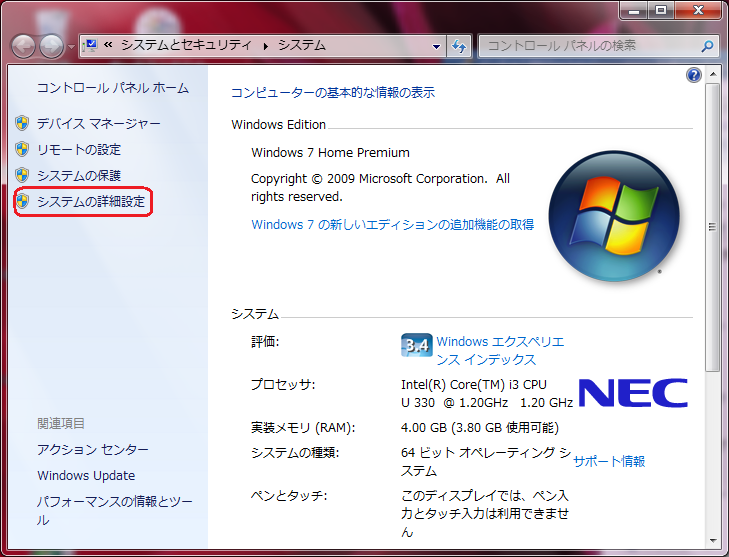The height and width of the screenshot is (557, 729).
Task: Open リモートの設定
Action: 79,149
